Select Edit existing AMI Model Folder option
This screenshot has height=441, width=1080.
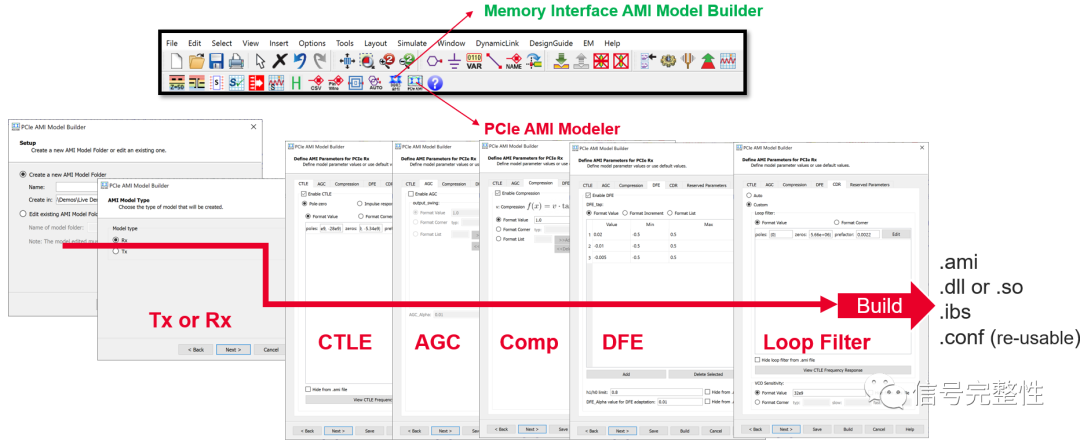point(23,214)
